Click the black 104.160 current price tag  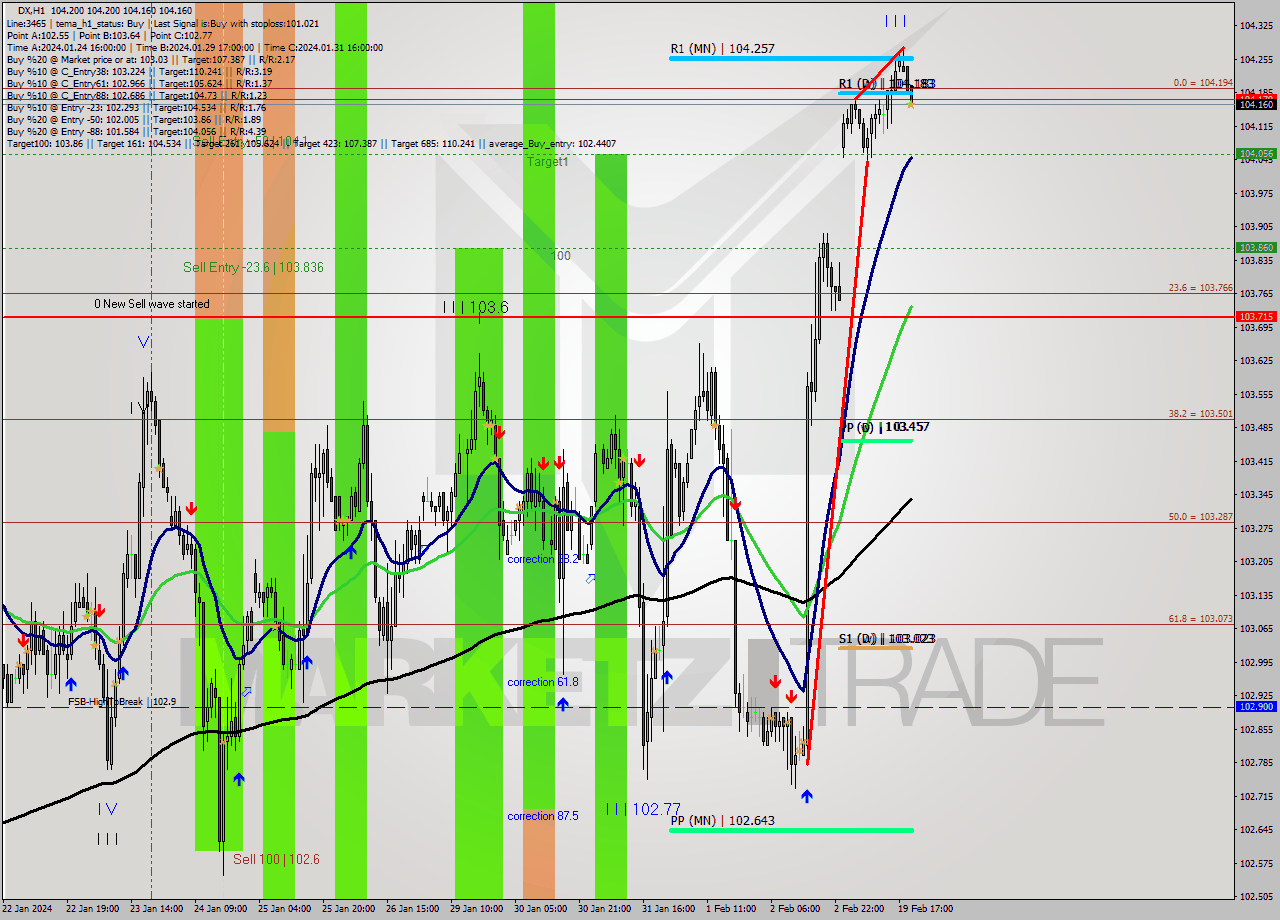[1256, 104]
